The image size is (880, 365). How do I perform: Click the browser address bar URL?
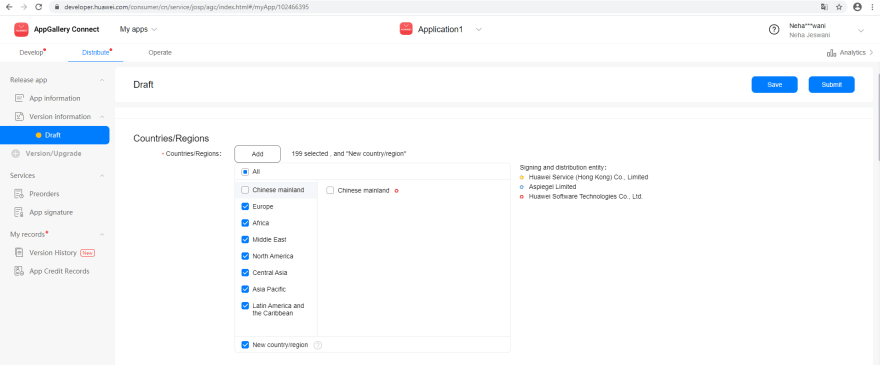click(186, 7)
